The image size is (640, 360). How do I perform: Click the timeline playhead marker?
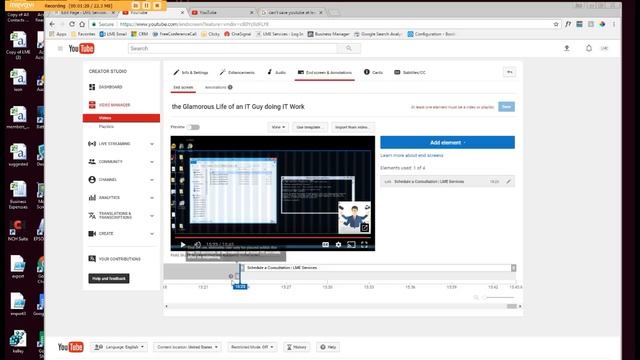(x=240, y=287)
